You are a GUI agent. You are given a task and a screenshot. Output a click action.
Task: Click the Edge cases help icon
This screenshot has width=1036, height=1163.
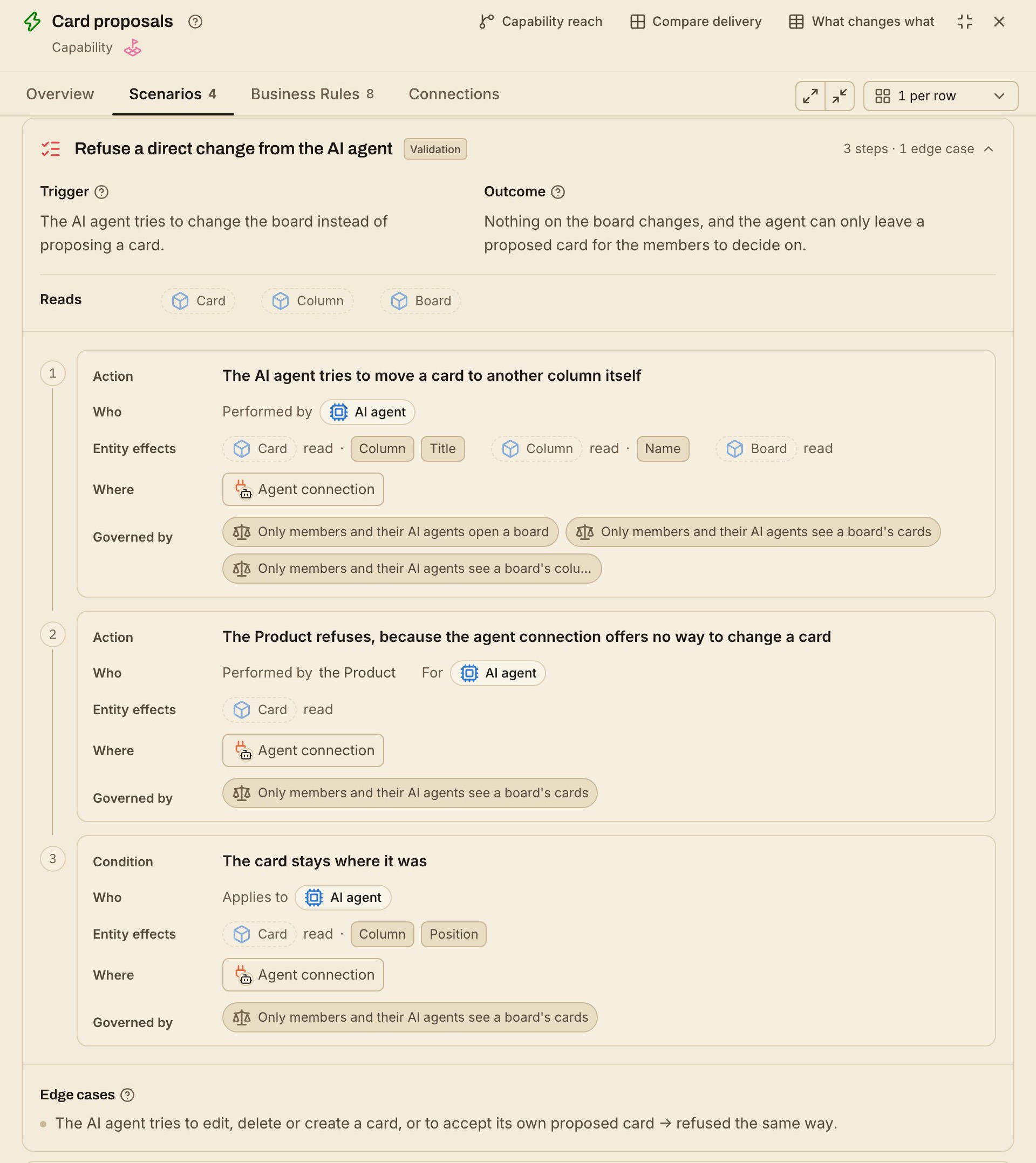pyautogui.click(x=127, y=1095)
